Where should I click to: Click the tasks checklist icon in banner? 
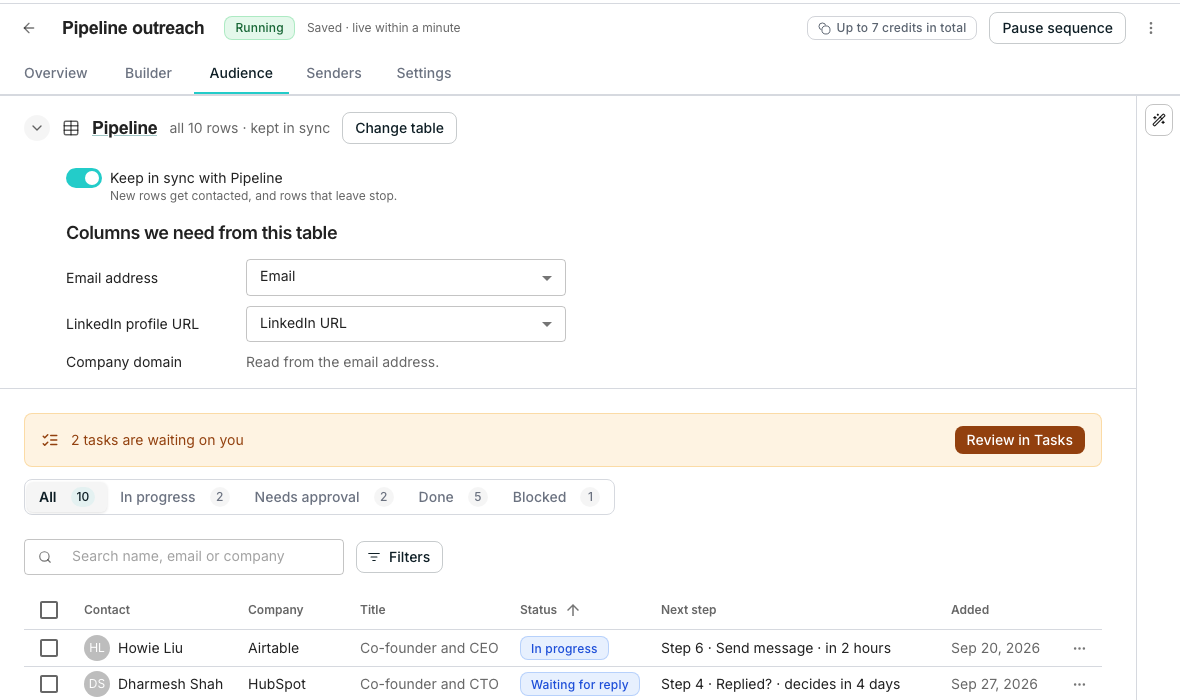tap(50, 440)
